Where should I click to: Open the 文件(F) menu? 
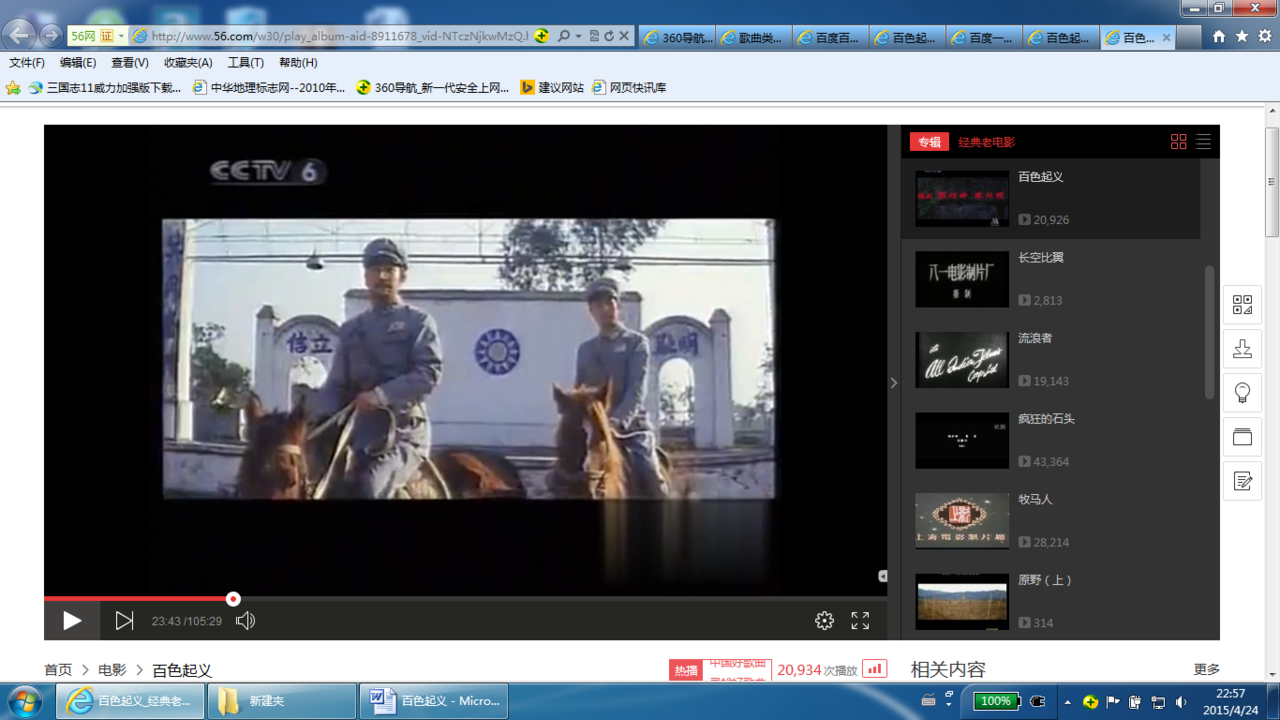click(27, 63)
